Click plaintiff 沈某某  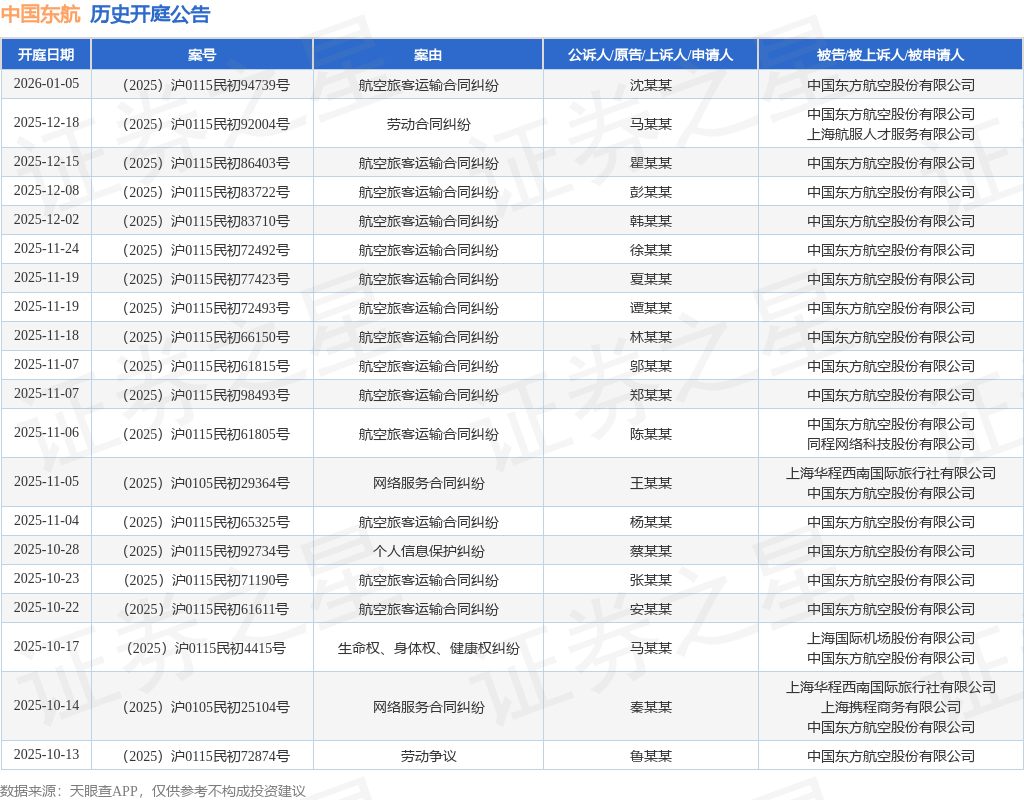coord(650,85)
